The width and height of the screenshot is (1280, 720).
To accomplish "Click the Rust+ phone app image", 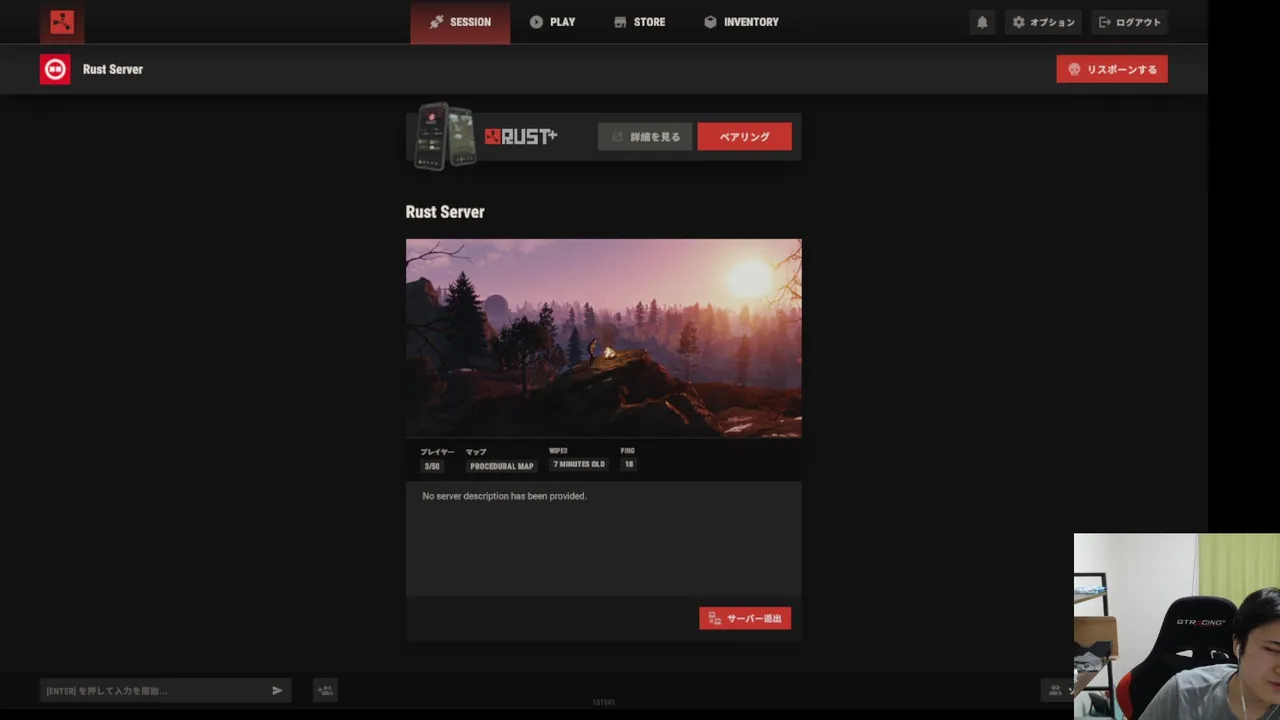I will [446, 136].
